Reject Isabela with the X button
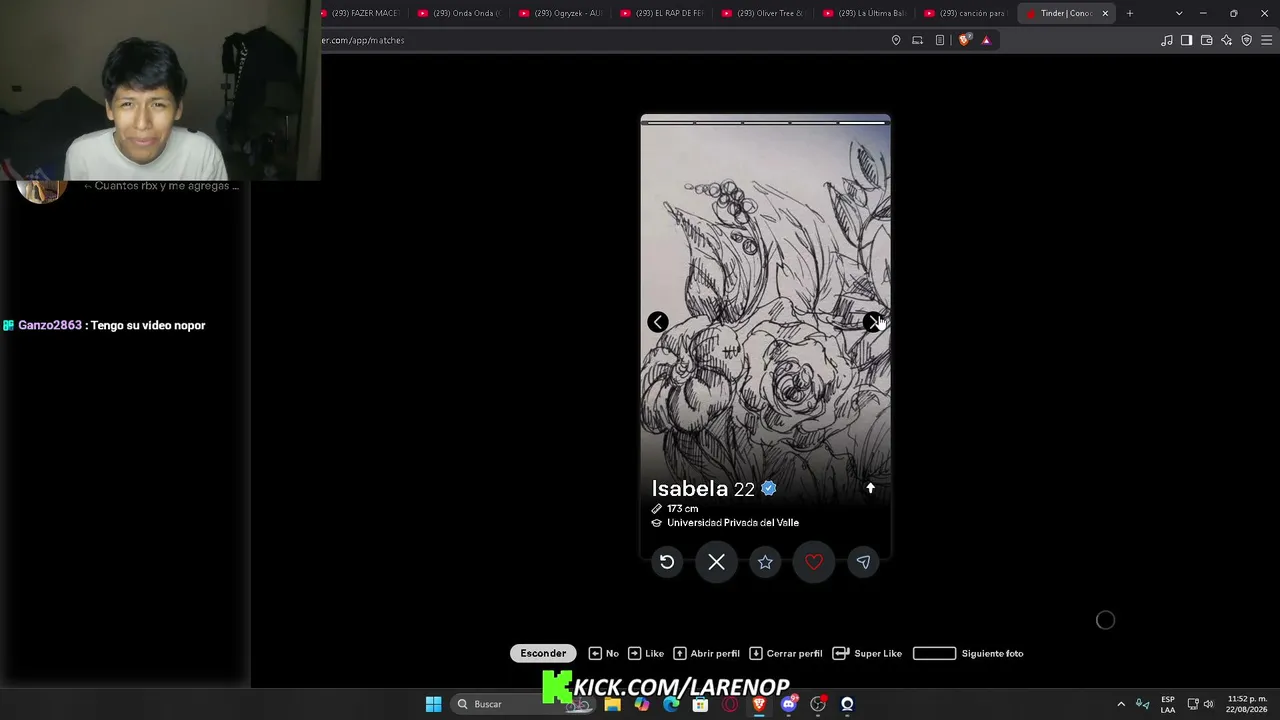Image resolution: width=1280 pixels, height=720 pixels. pyautogui.click(x=716, y=562)
